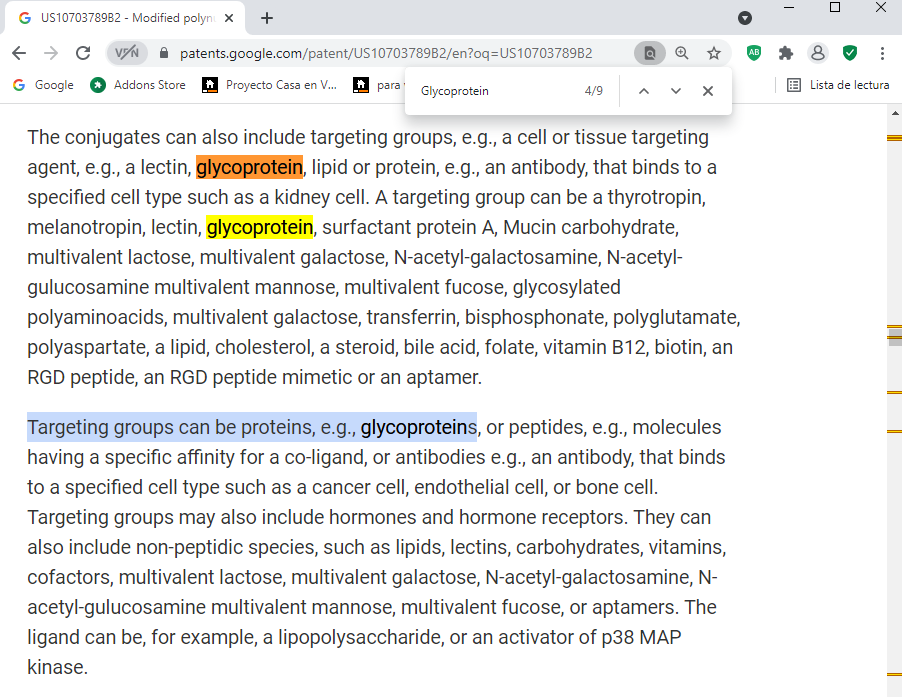Close the find-in-page bar

coord(708,91)
